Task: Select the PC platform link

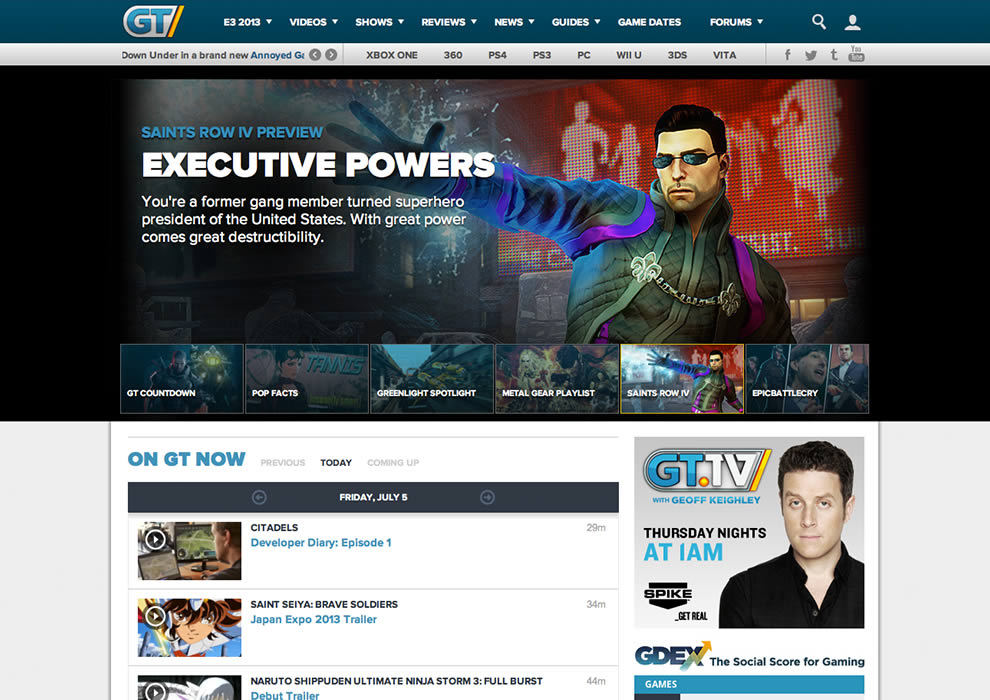Action: [x=584, y=55]
